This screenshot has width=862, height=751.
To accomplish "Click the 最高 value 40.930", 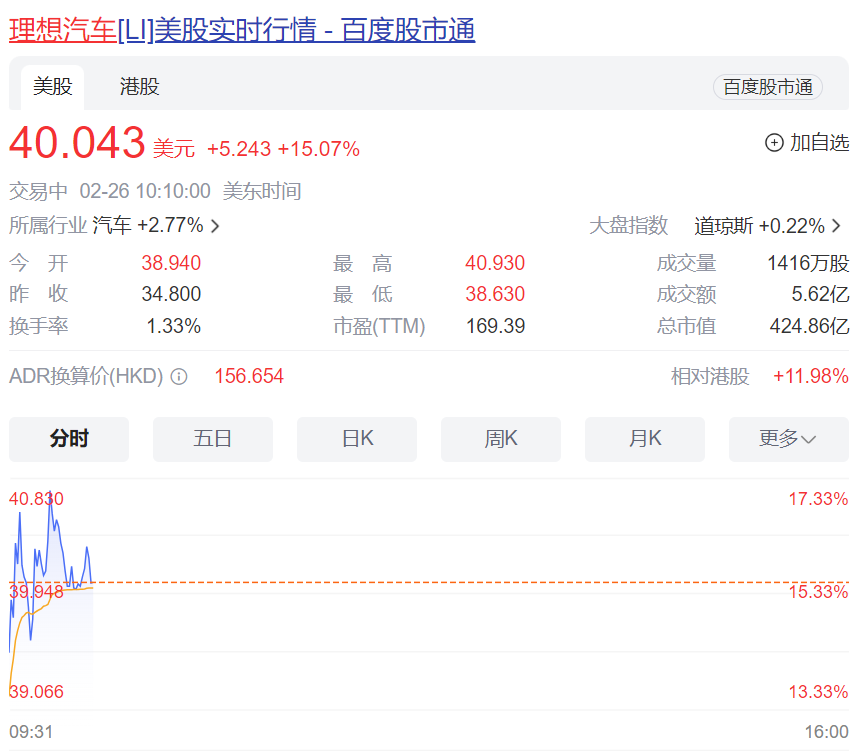I will point(495,263).
